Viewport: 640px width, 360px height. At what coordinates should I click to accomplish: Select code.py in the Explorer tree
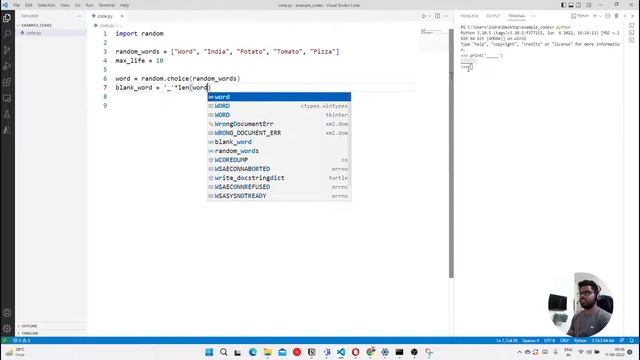click(33, 33)
